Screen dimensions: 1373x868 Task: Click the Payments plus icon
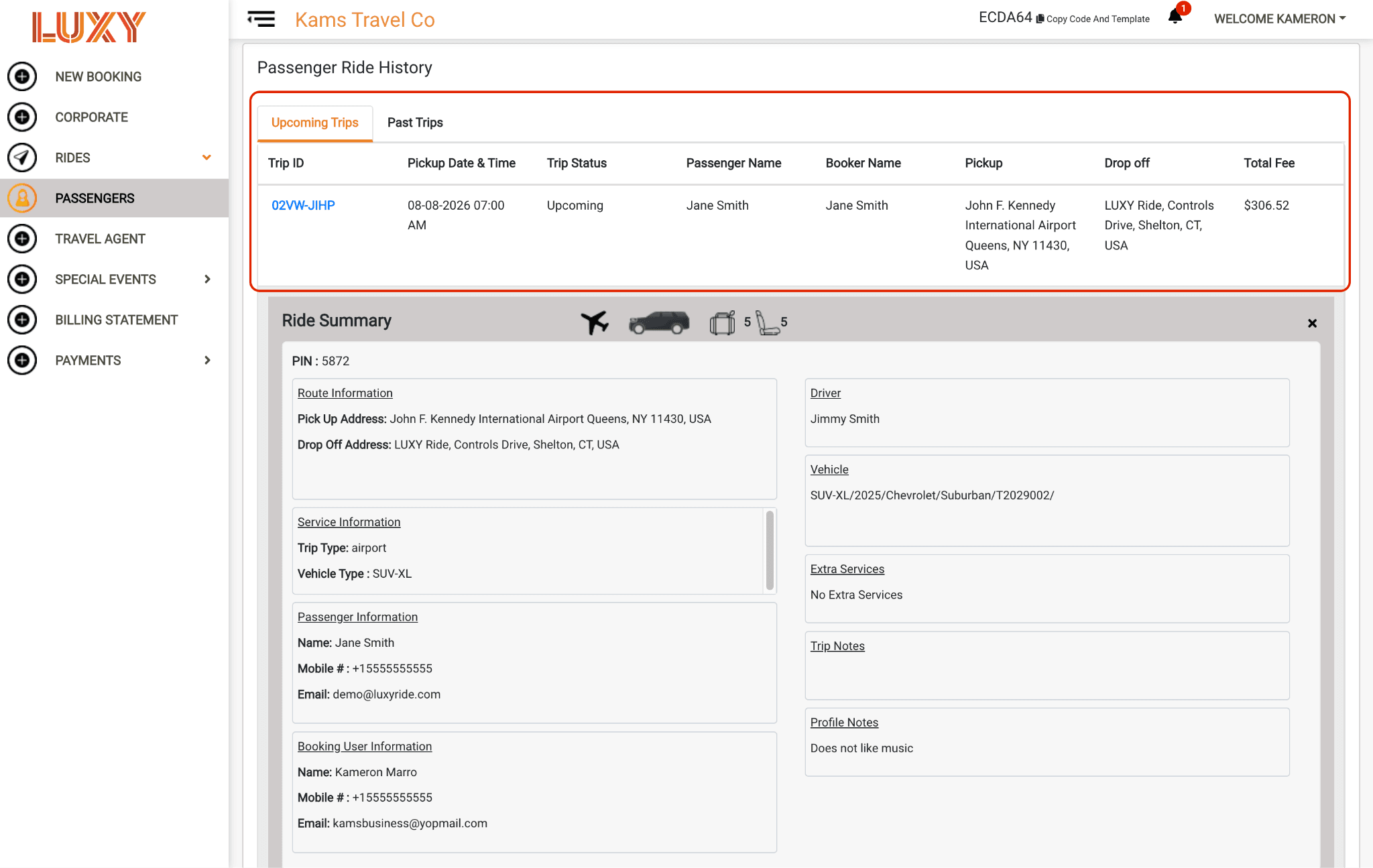pyautogui.click(x=22, y=361)
